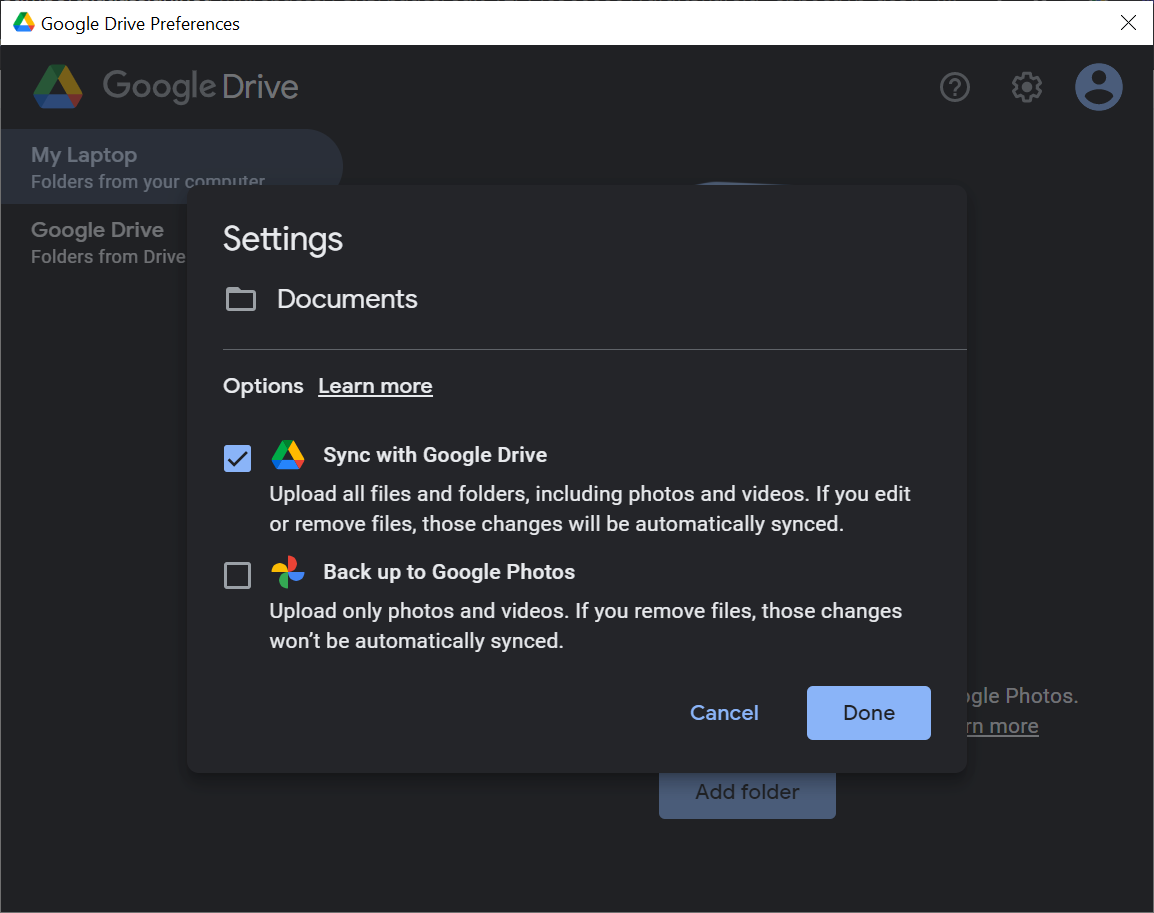Viewport: 1154px width, 913px height.
Task: Click the Options label
Action: (263, 386)
